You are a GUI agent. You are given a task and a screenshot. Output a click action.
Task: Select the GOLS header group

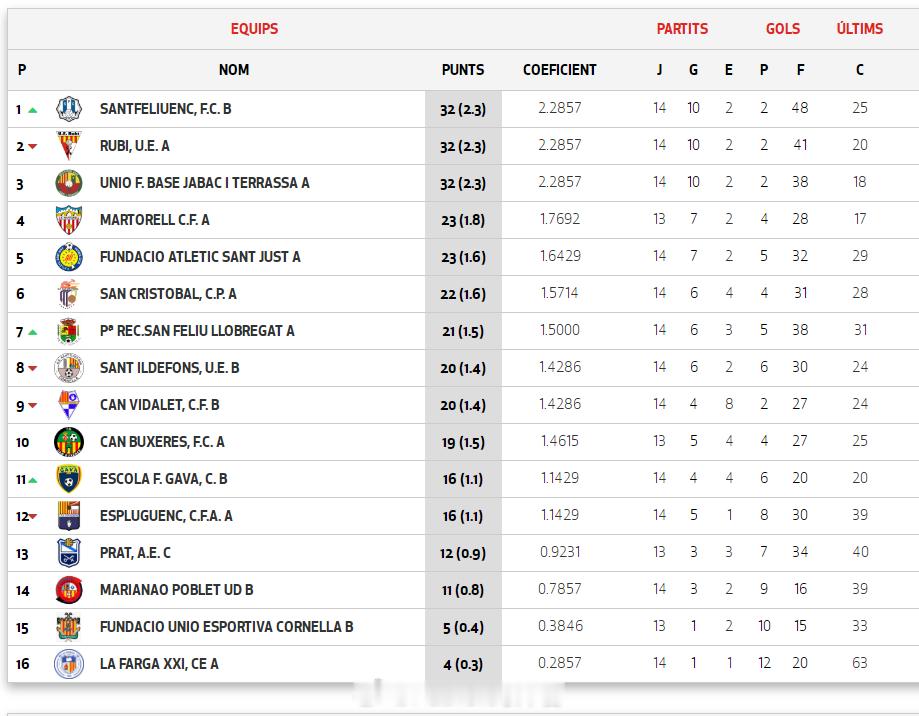[x=783, y=29]
